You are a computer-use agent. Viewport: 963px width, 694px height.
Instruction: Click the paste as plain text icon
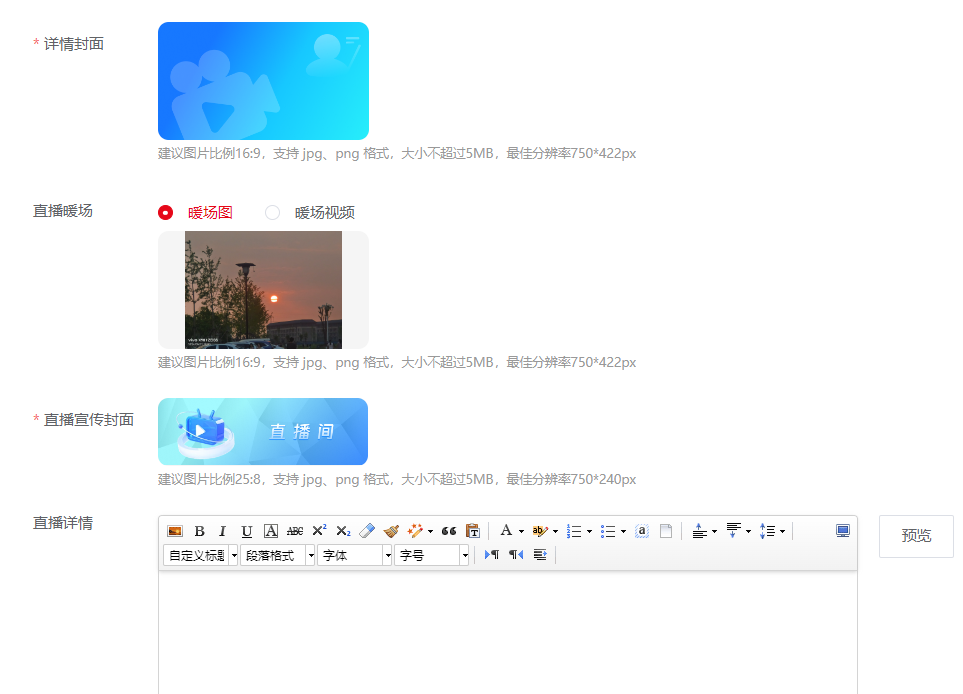click(x=473, y=531)
